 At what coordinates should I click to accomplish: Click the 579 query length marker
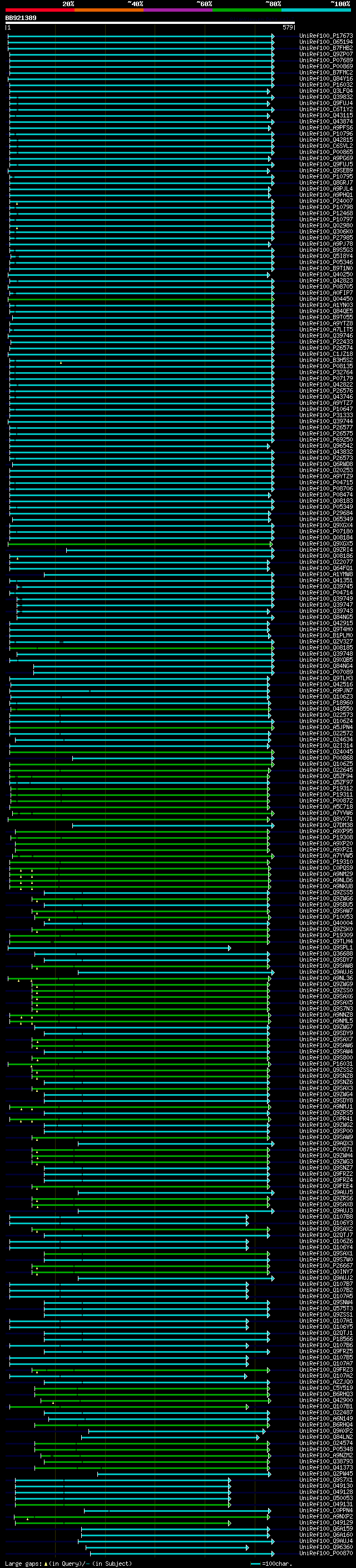(288, 27)
